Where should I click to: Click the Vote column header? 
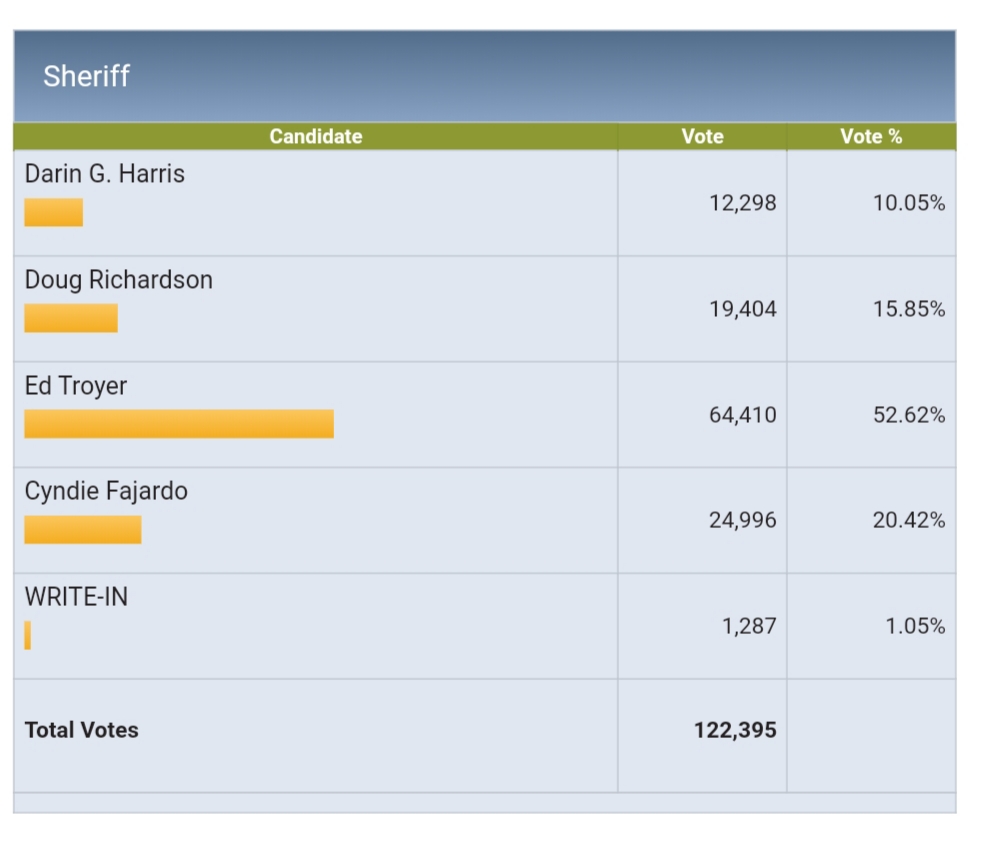point(702,136)
